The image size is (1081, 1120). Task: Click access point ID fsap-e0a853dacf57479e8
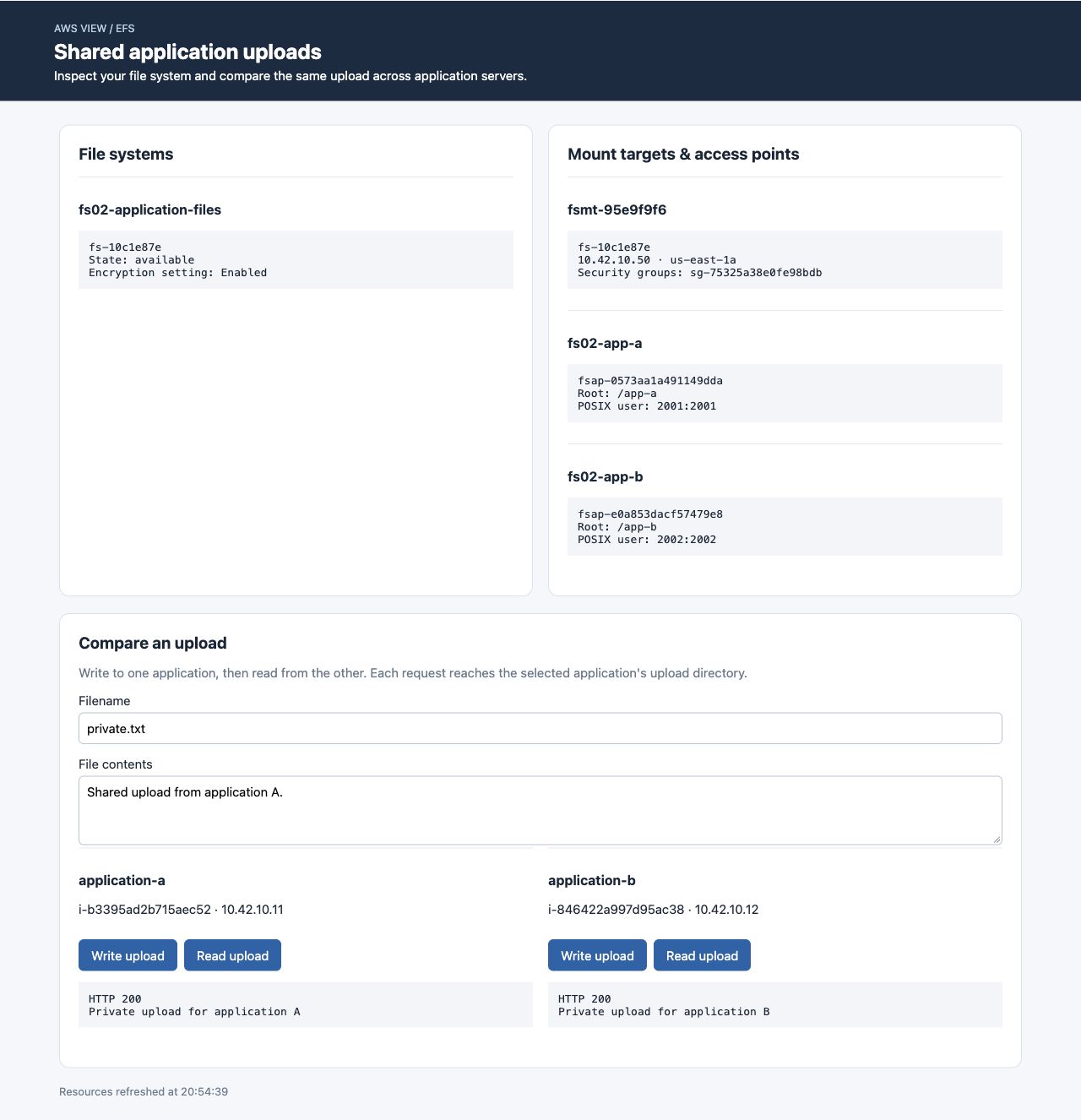click(650, 514)
